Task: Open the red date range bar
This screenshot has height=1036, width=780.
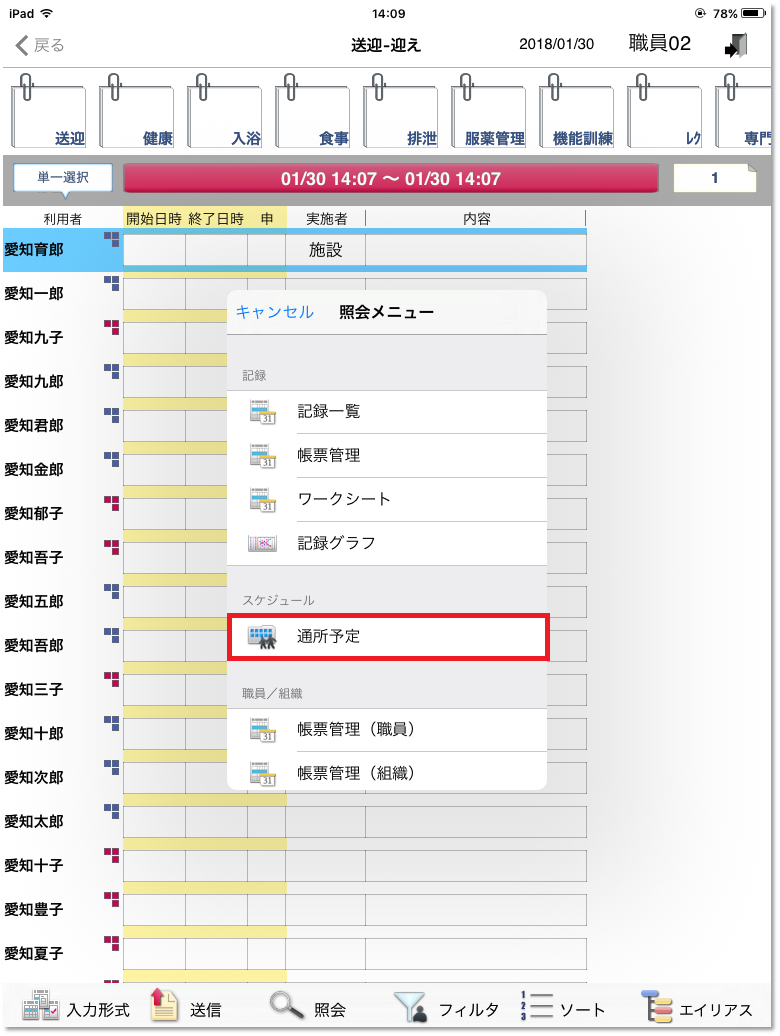Action: 390,179
